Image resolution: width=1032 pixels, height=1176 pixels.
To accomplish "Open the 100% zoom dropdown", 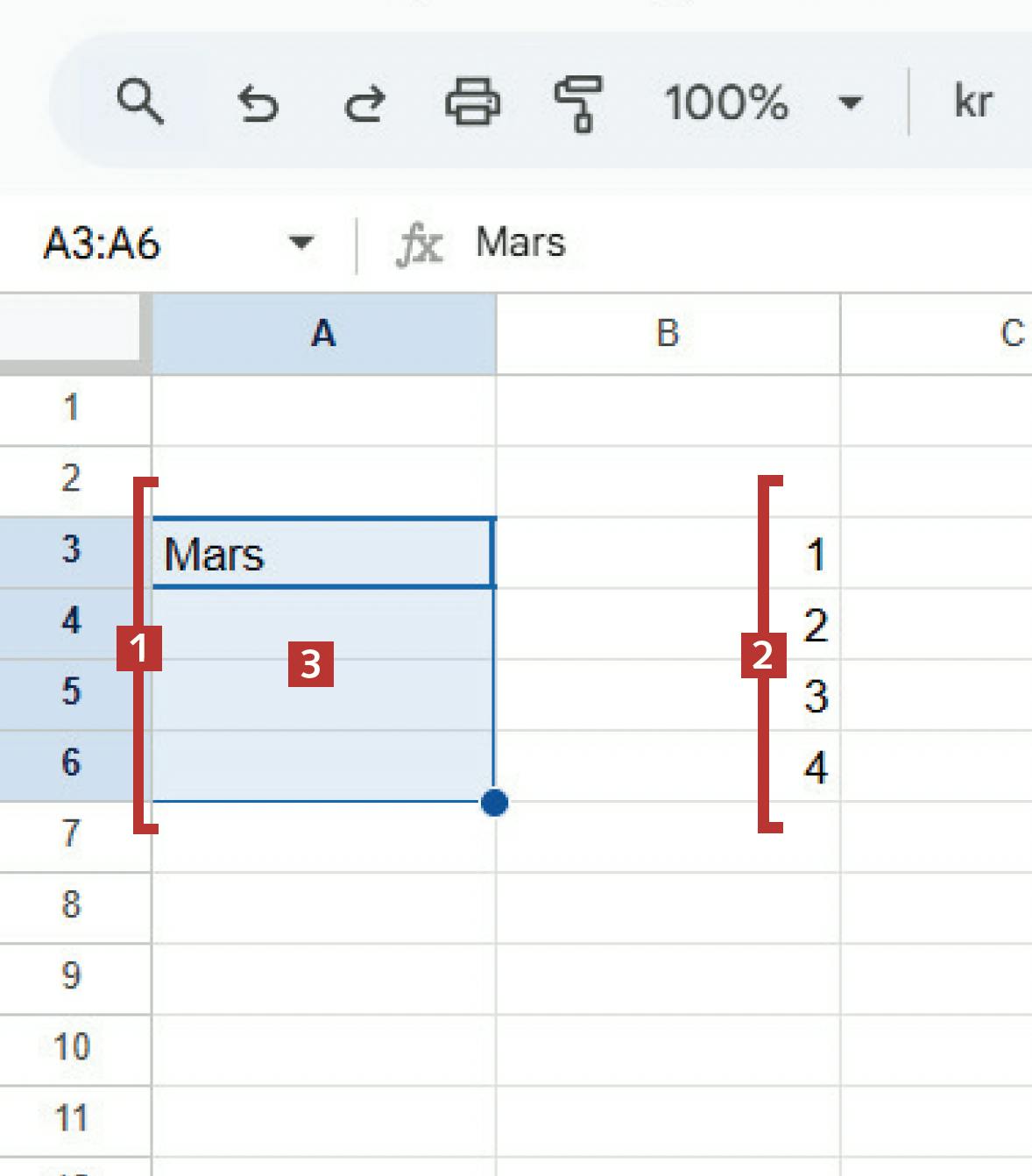I will (762, 103).
